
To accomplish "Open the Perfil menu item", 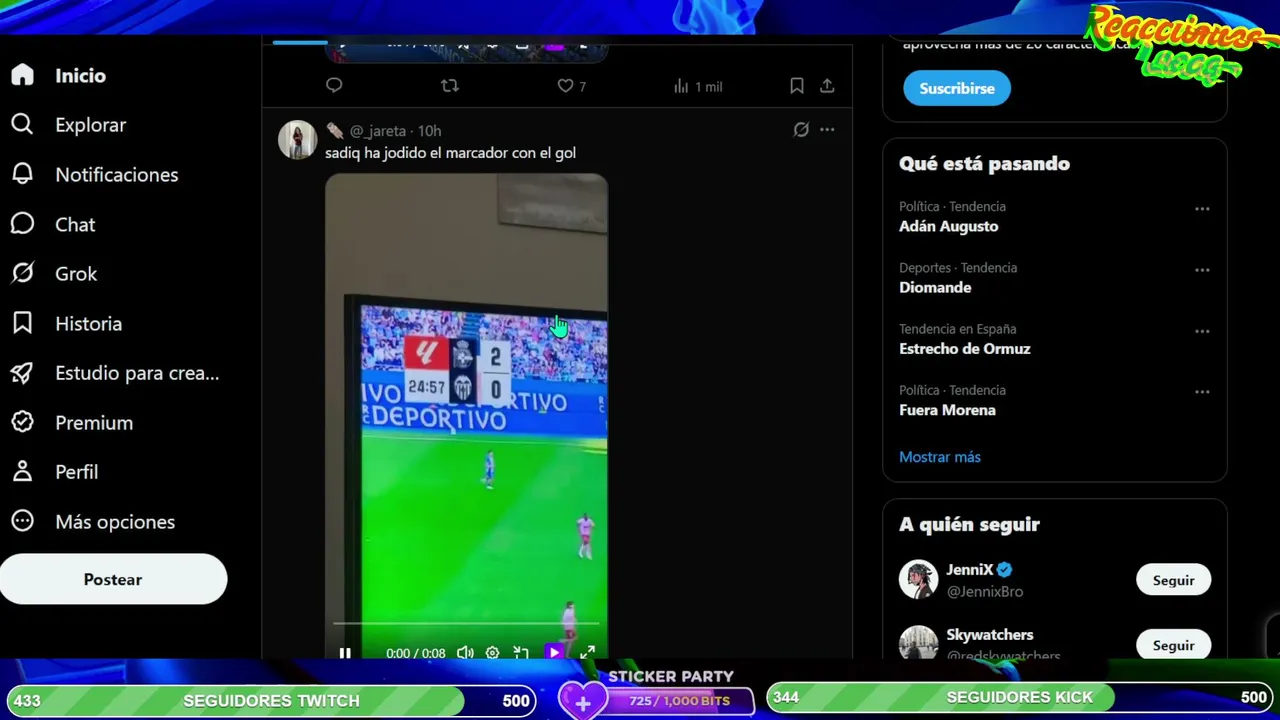I will click(77, 472).
